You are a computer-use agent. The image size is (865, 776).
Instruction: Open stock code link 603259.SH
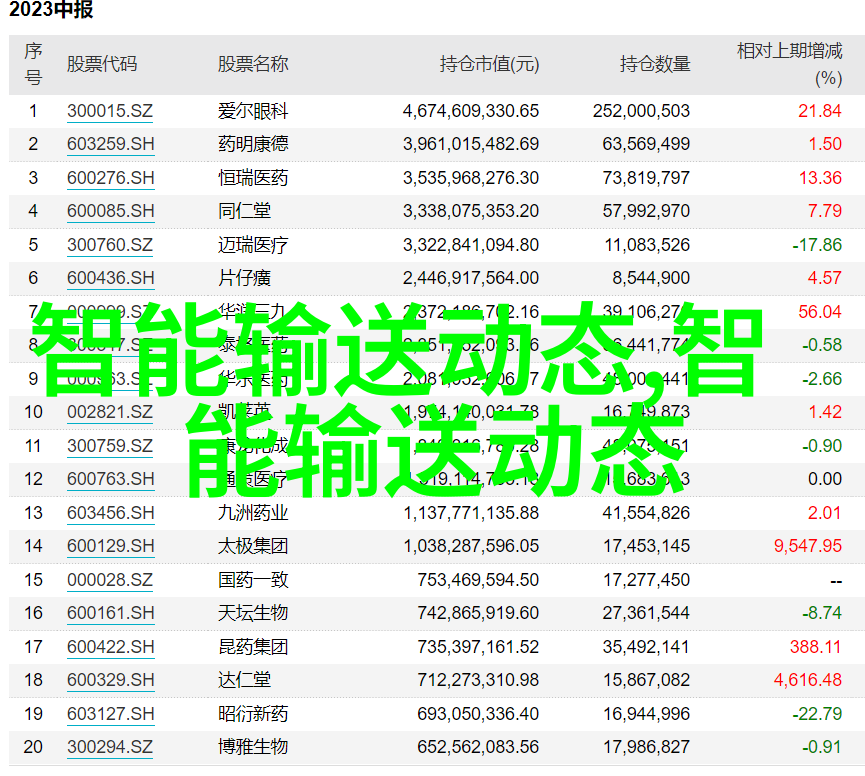pos(111,145)
